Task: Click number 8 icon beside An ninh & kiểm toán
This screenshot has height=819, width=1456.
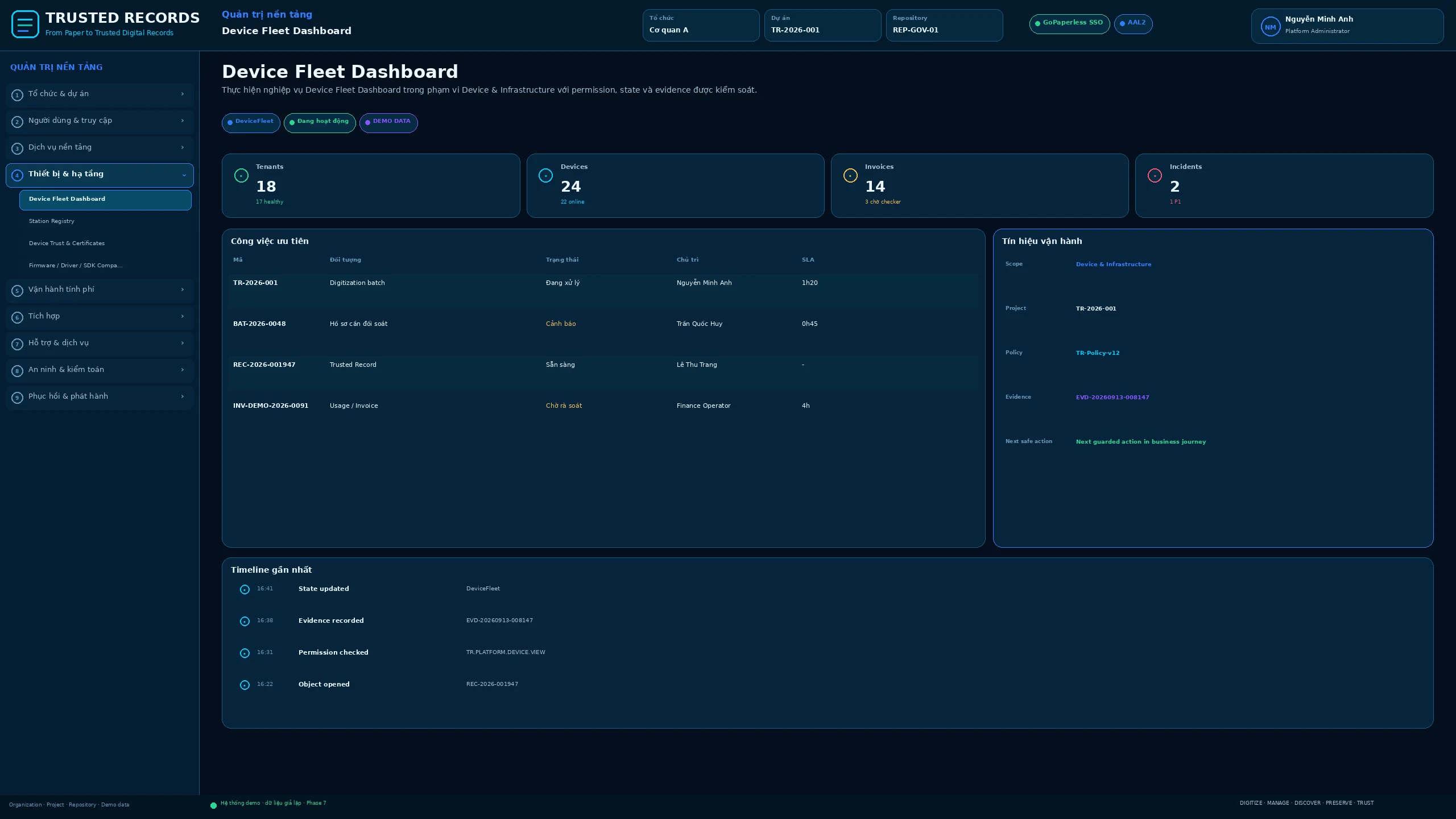Action: (17, 371)
